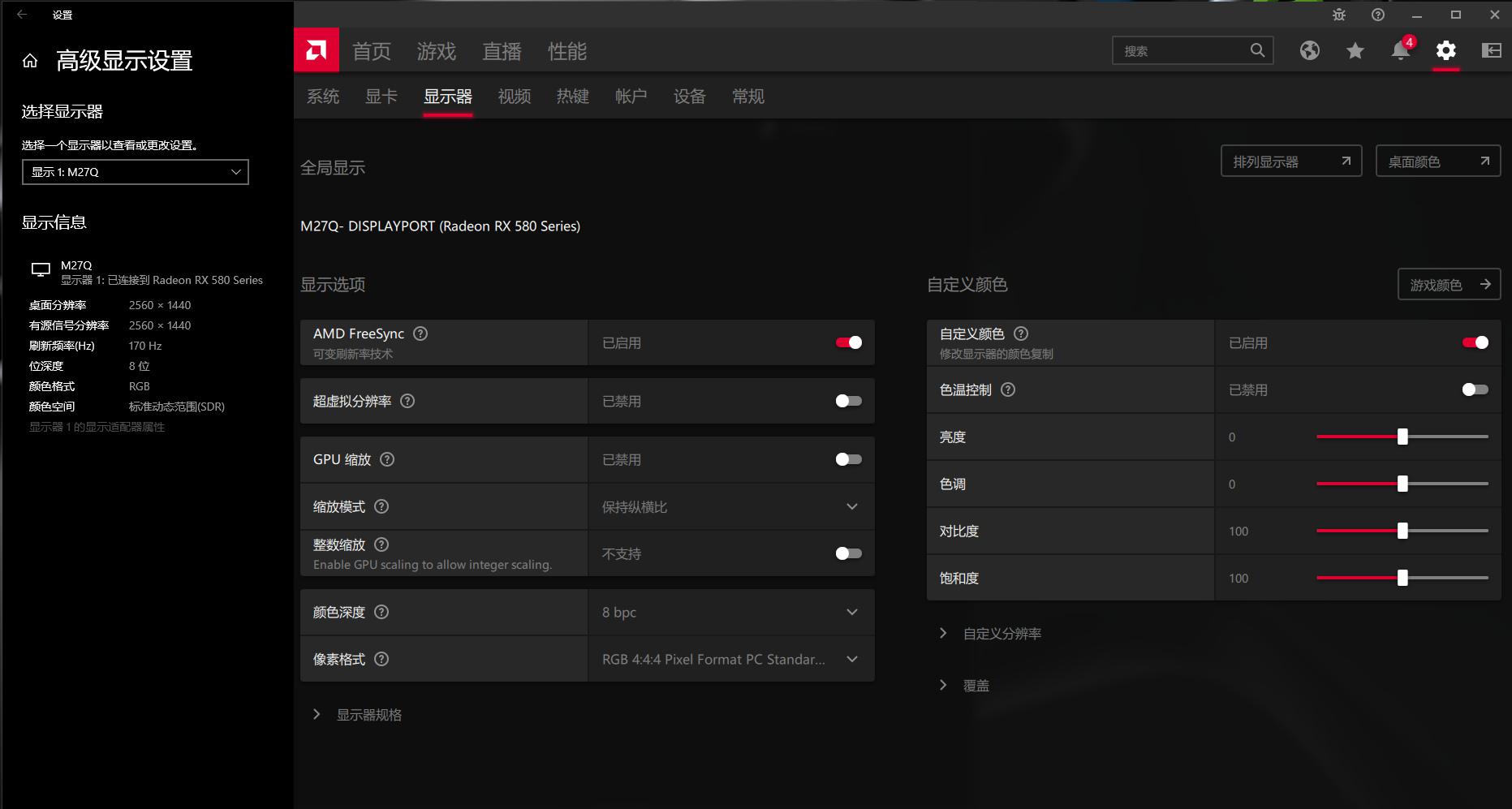The image size is (1512, 809).
Task: Open the web browser globe icon
Action: click(x=1310, y=50)
